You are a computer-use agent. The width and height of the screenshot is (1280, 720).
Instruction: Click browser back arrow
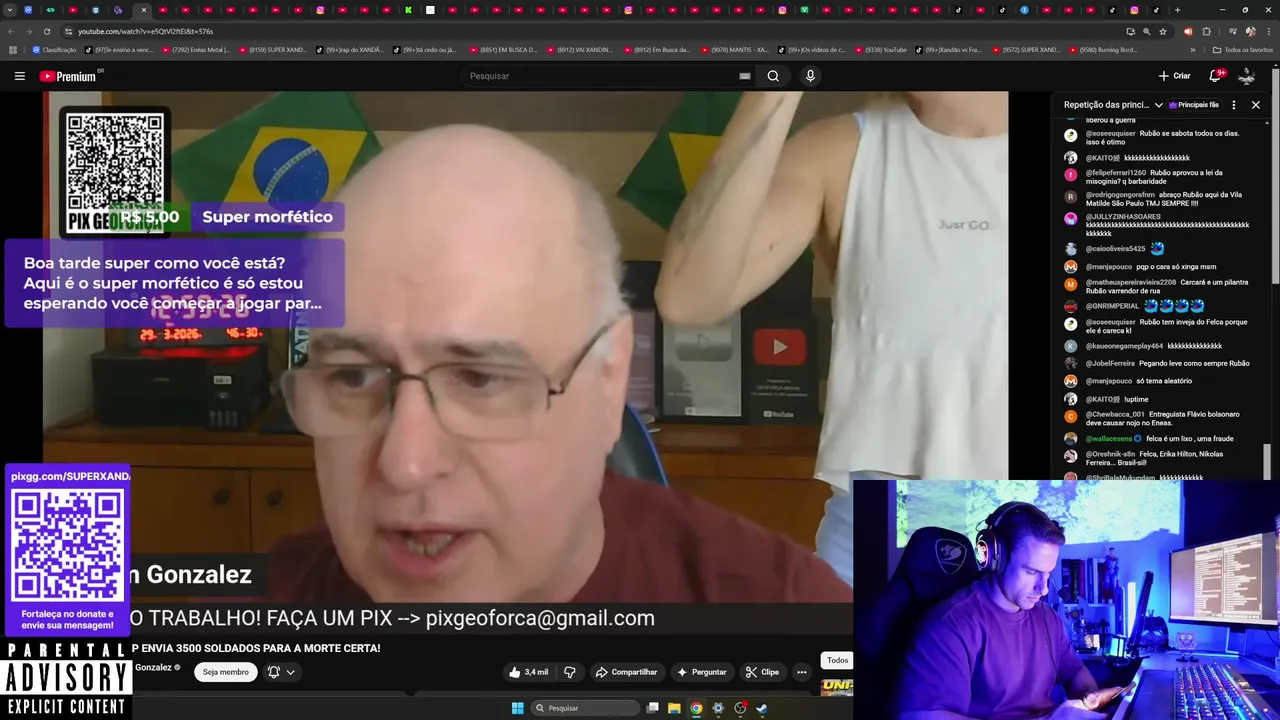11,31
